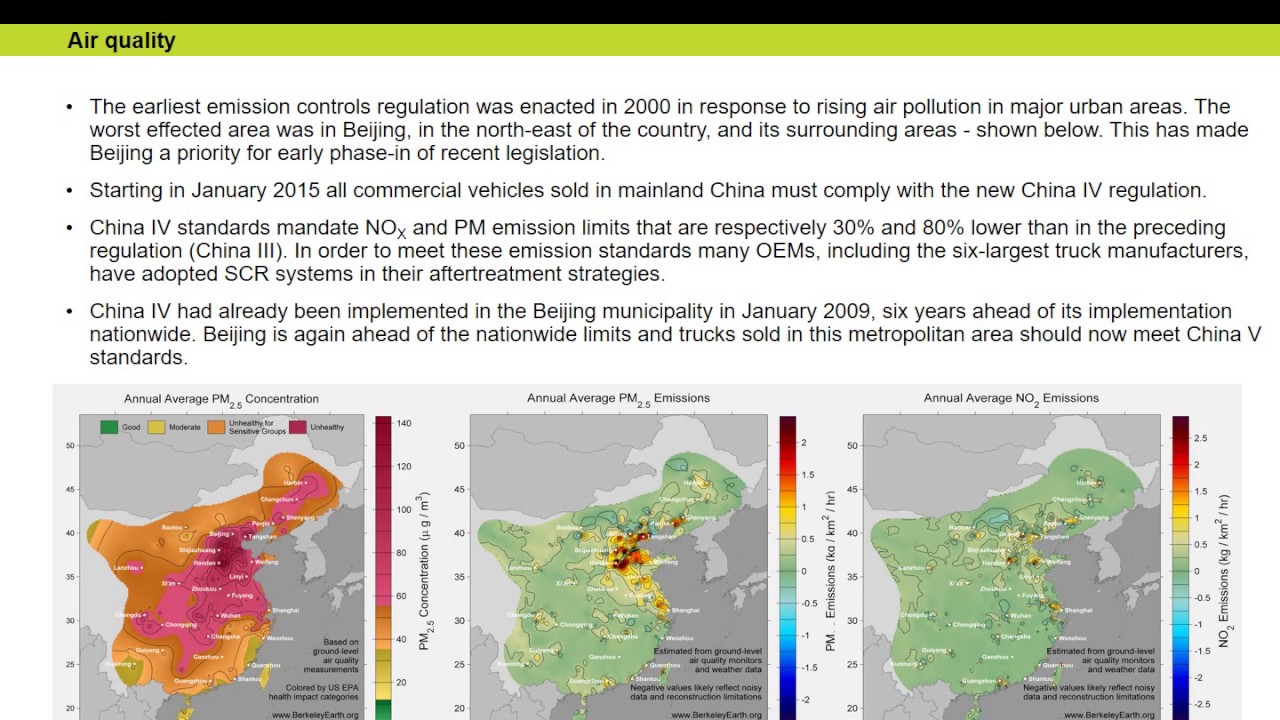Screen dimensions: 1280x720
Task: Click 'Chongqing' on the NO2 Emissions map
Action: point(969,625)
